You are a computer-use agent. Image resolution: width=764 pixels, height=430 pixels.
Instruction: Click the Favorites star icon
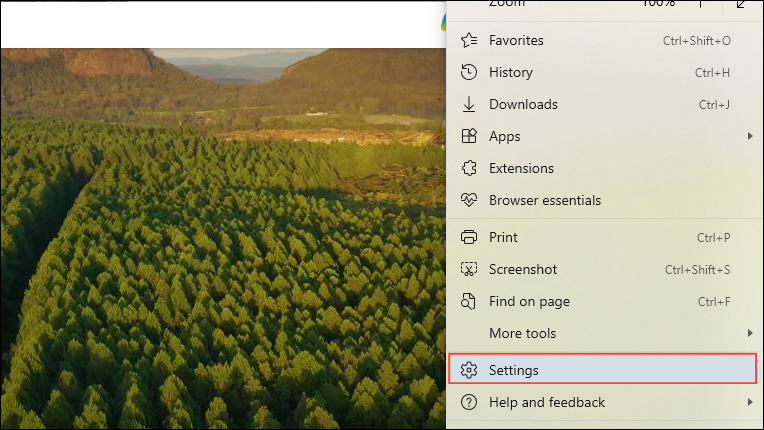pos(469,40)
